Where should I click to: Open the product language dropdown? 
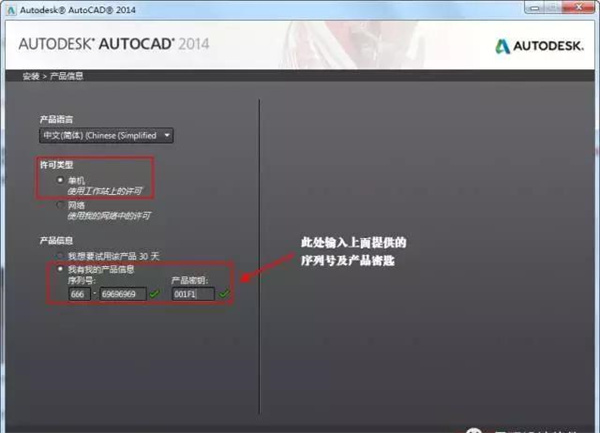106,135
